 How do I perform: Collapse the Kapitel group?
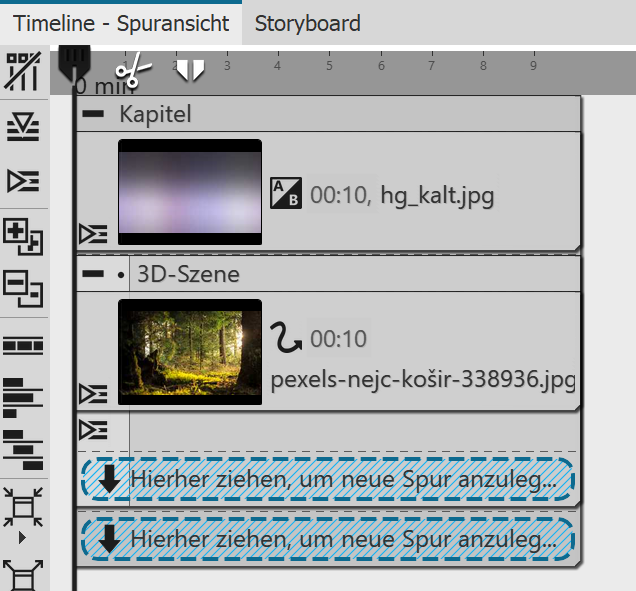pos(93,114)
